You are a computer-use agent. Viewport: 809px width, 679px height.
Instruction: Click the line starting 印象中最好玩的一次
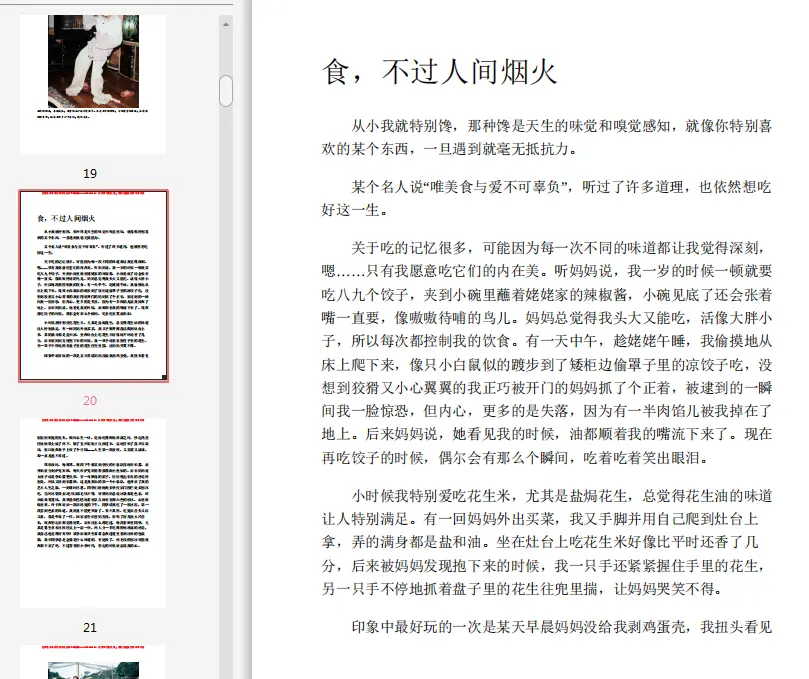pos(562,627)
